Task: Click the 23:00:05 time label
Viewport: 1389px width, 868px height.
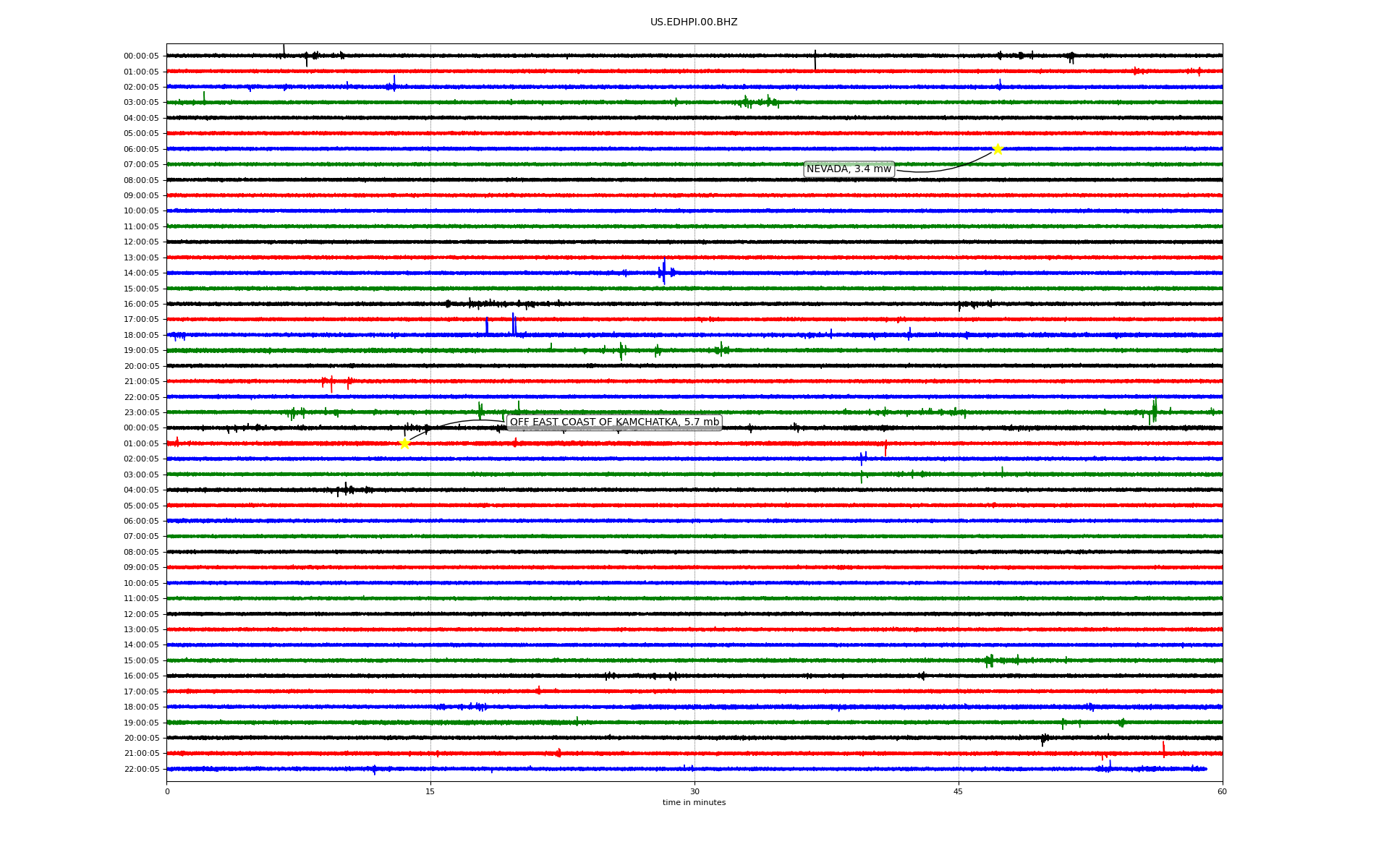Action: [141, 413]
